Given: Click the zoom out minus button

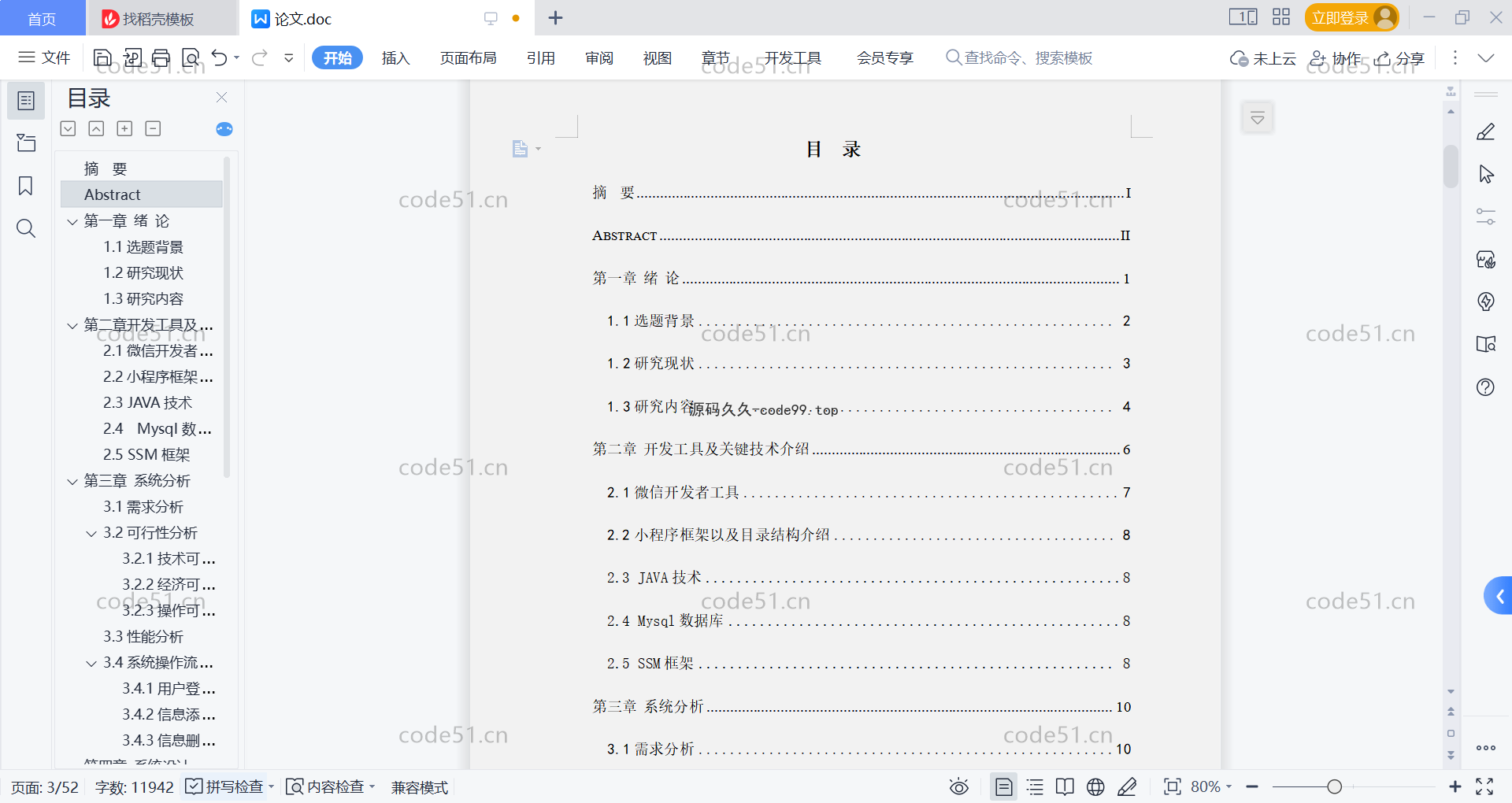Looking at the screenshot, I should 1252,786.
